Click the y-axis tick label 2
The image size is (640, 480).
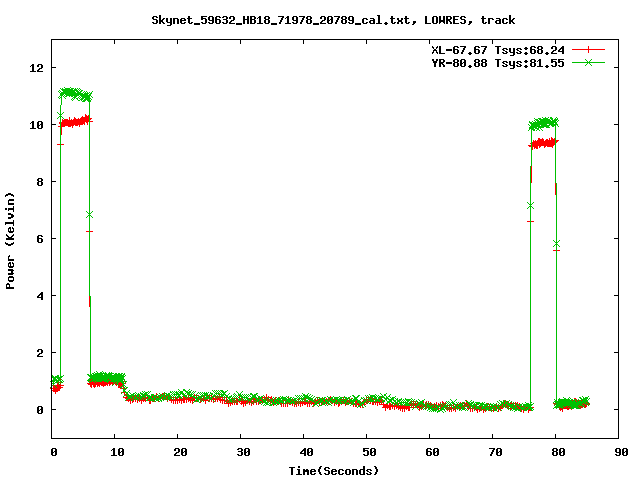point(40,353)
